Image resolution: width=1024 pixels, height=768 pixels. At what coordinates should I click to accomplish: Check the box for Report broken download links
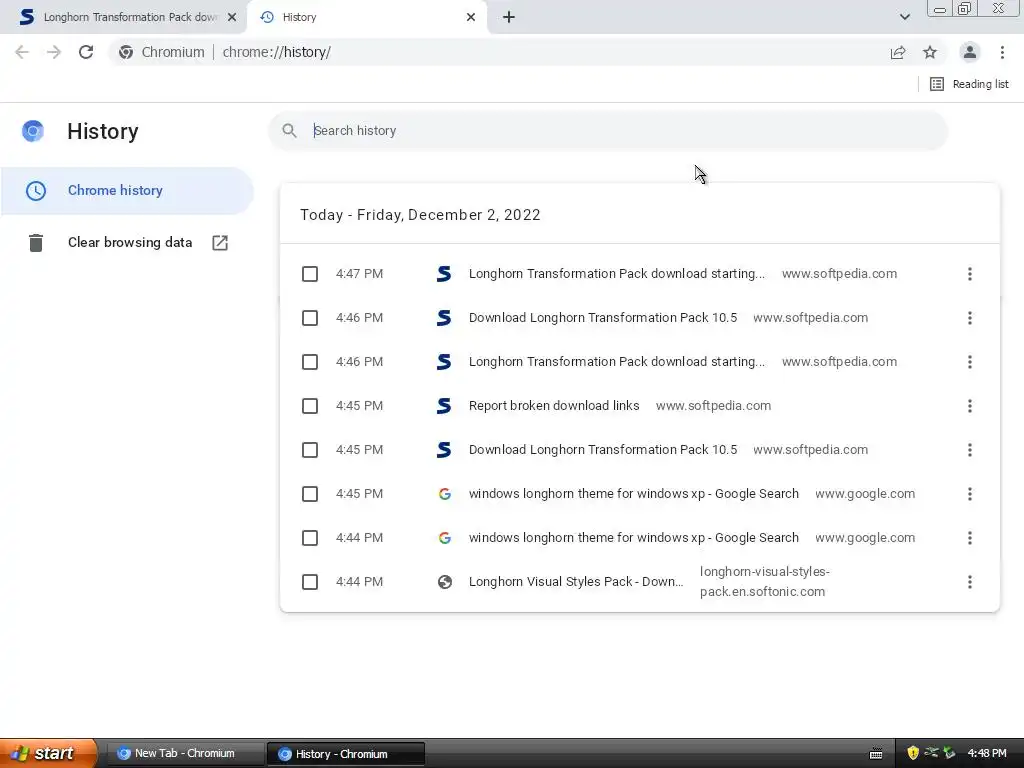(310, 406)
